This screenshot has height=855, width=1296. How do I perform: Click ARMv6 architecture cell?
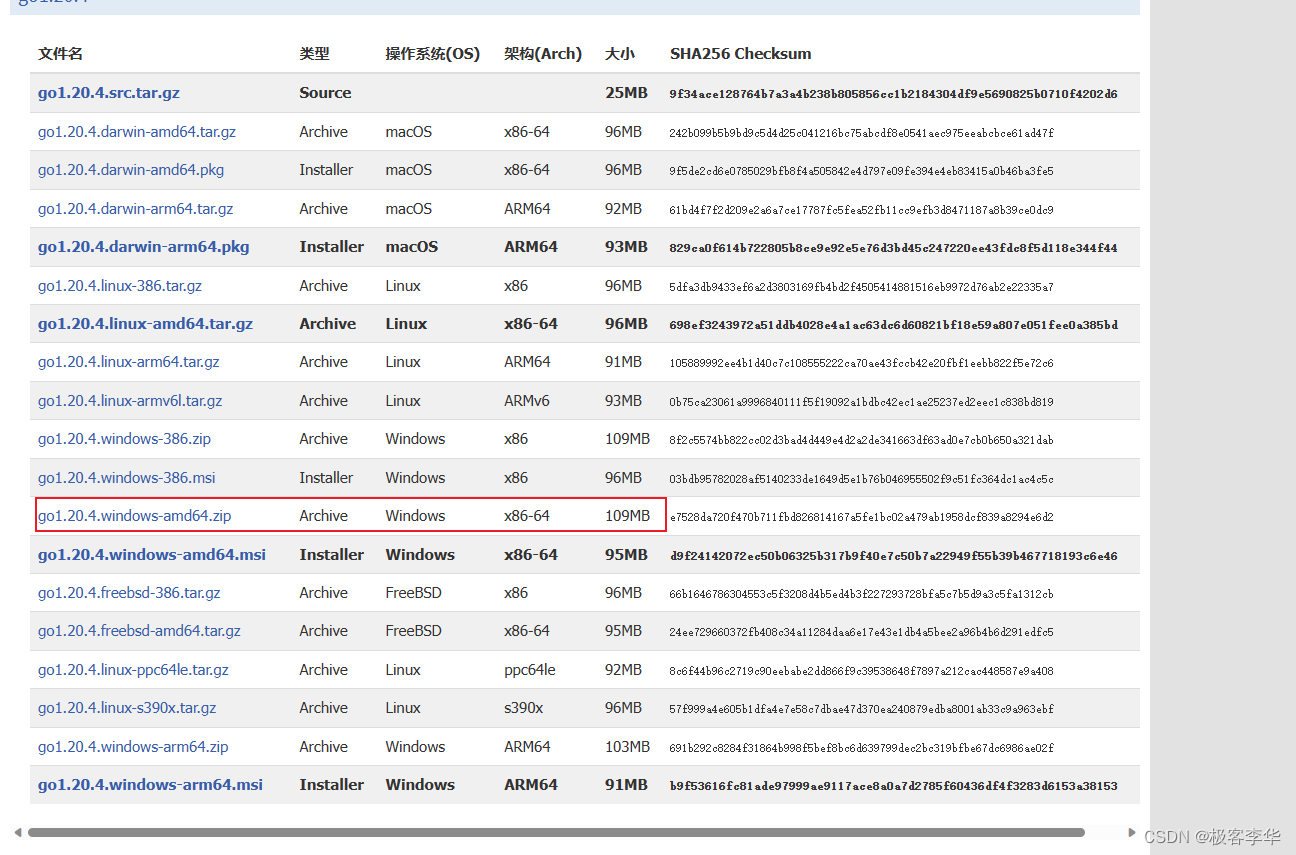pyautogui.click(x=527, y=401)
